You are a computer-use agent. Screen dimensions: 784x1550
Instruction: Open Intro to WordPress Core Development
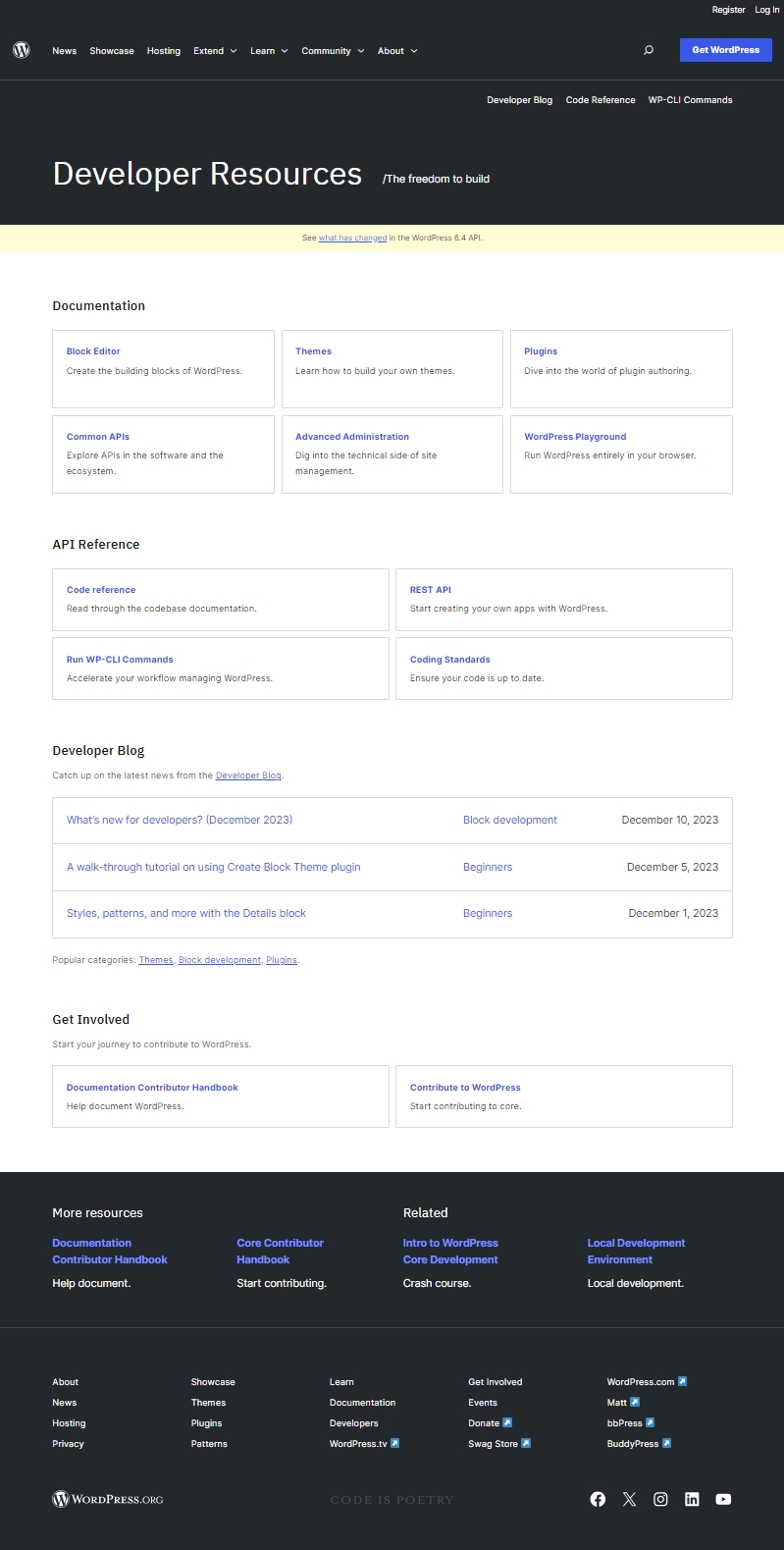coord(450,1252)
